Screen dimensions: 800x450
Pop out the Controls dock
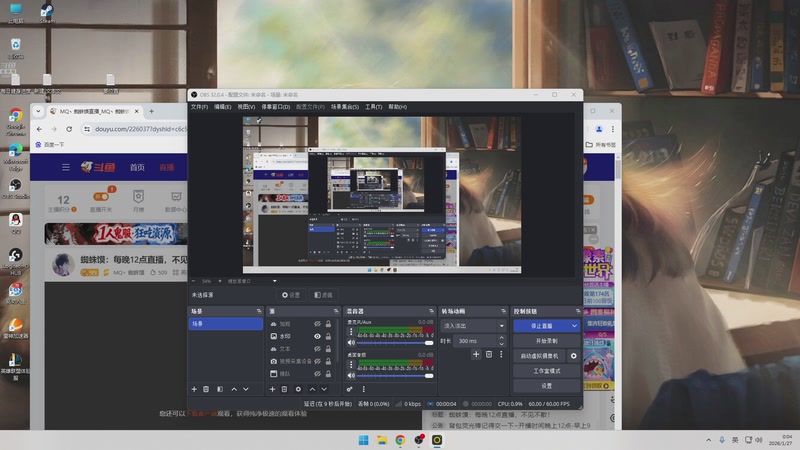578,311
